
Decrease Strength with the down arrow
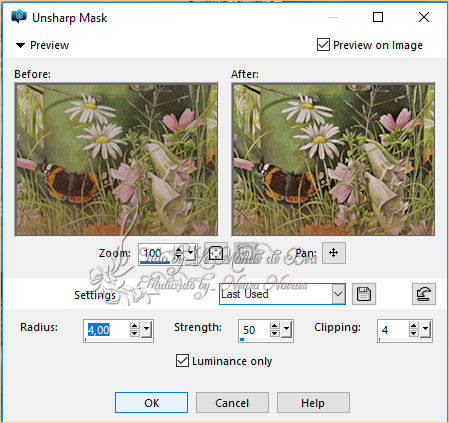[274, 334]
